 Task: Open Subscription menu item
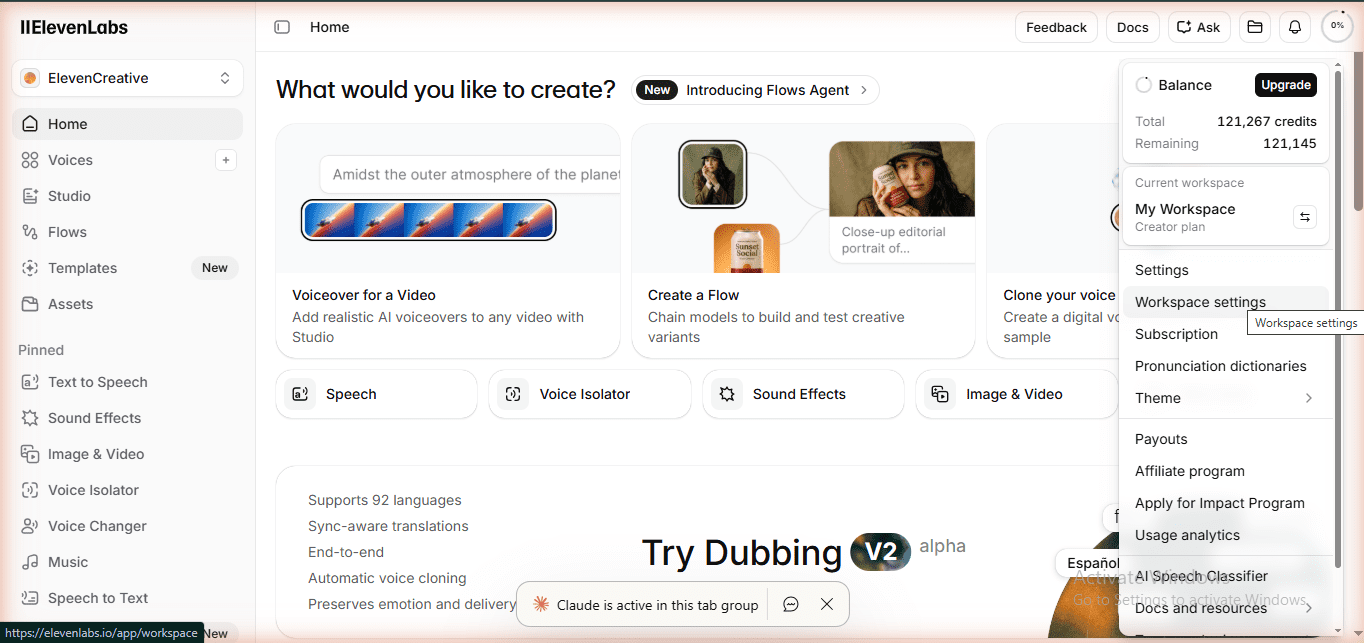coord(1226,334)
